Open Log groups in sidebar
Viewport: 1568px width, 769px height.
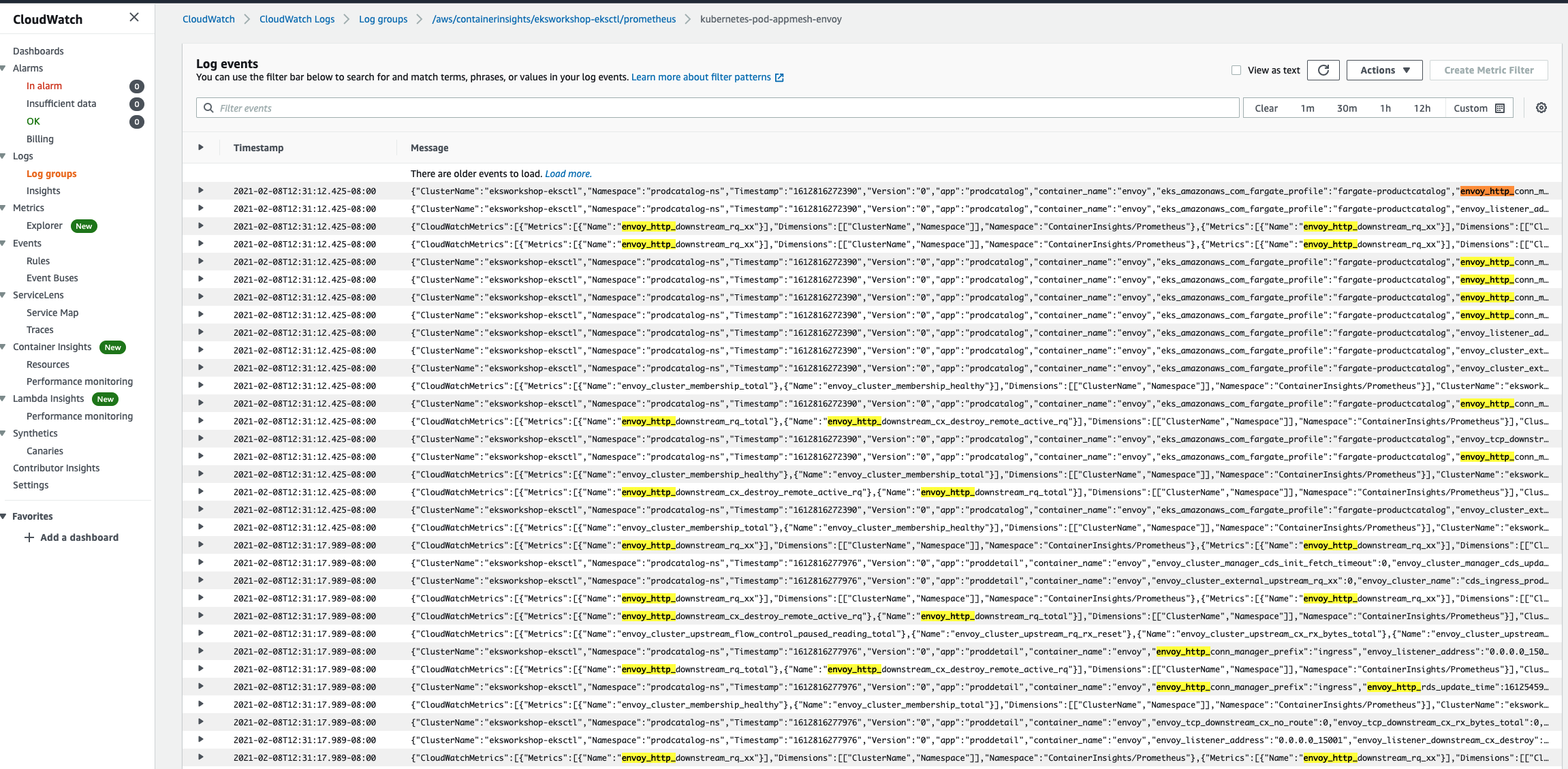[x=52, y=174]
